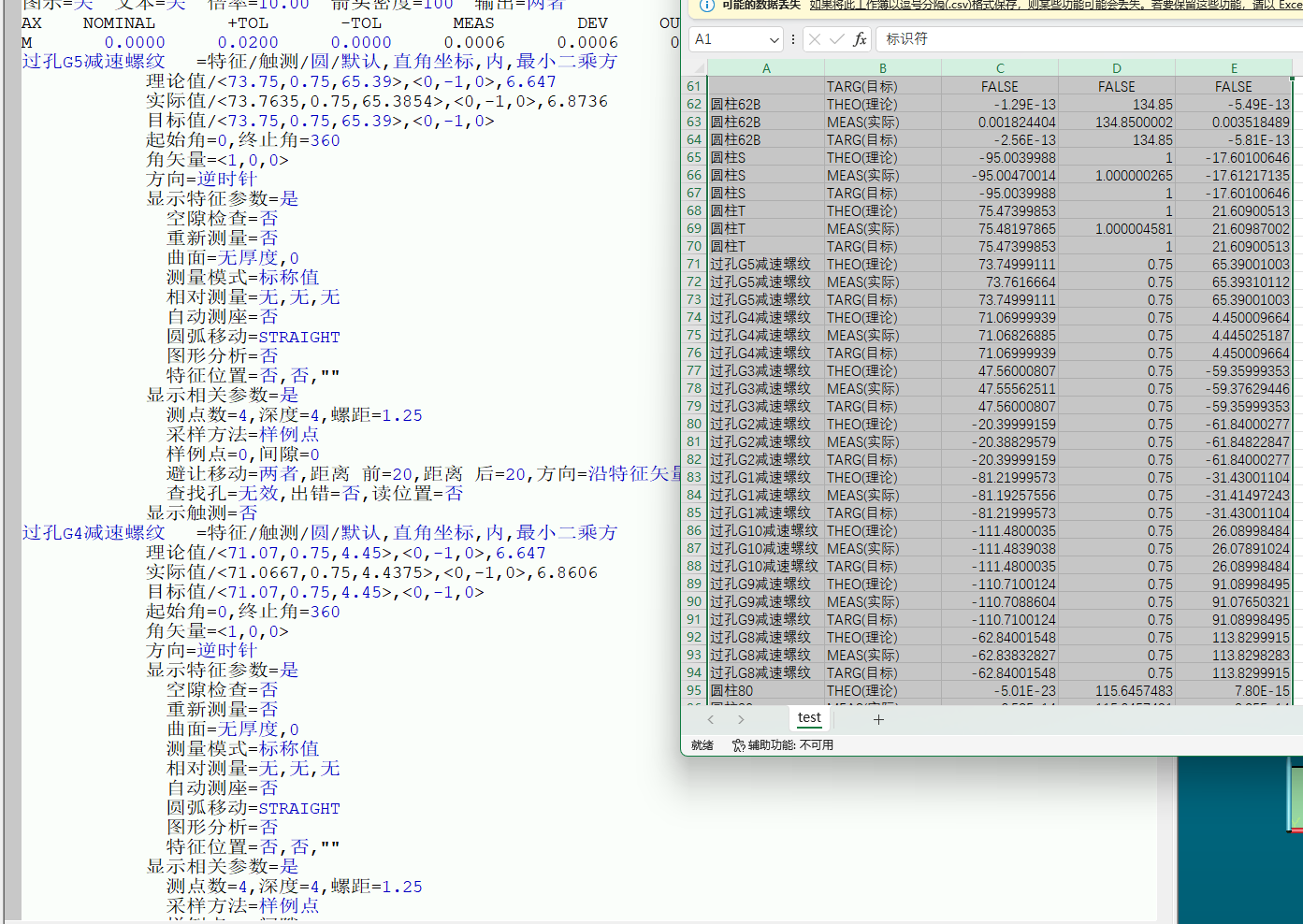Click cell value -5.01E-23 in column C
1303x924 pixels.
point(1000,690)
